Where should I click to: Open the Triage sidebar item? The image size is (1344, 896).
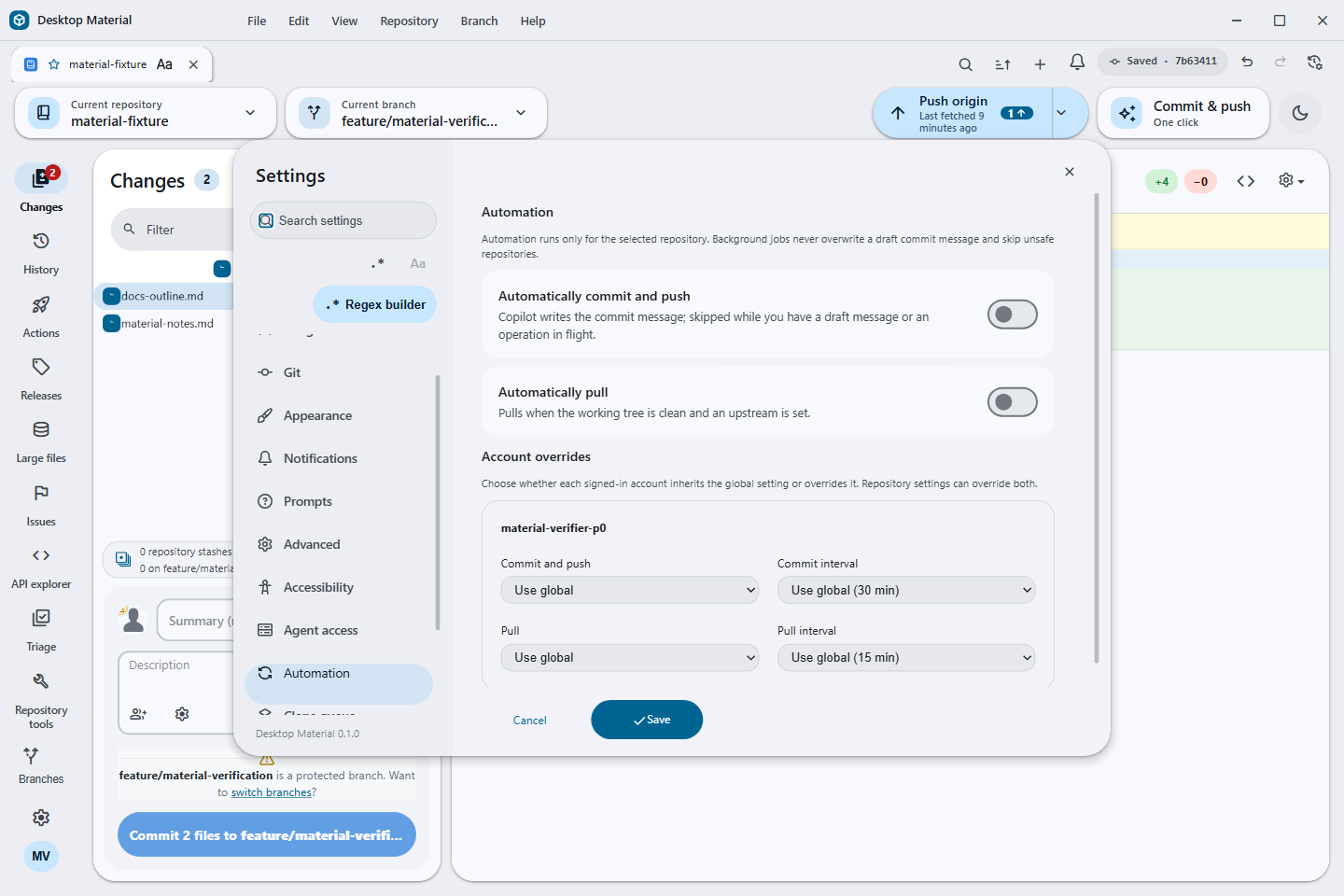coord(41,631)
